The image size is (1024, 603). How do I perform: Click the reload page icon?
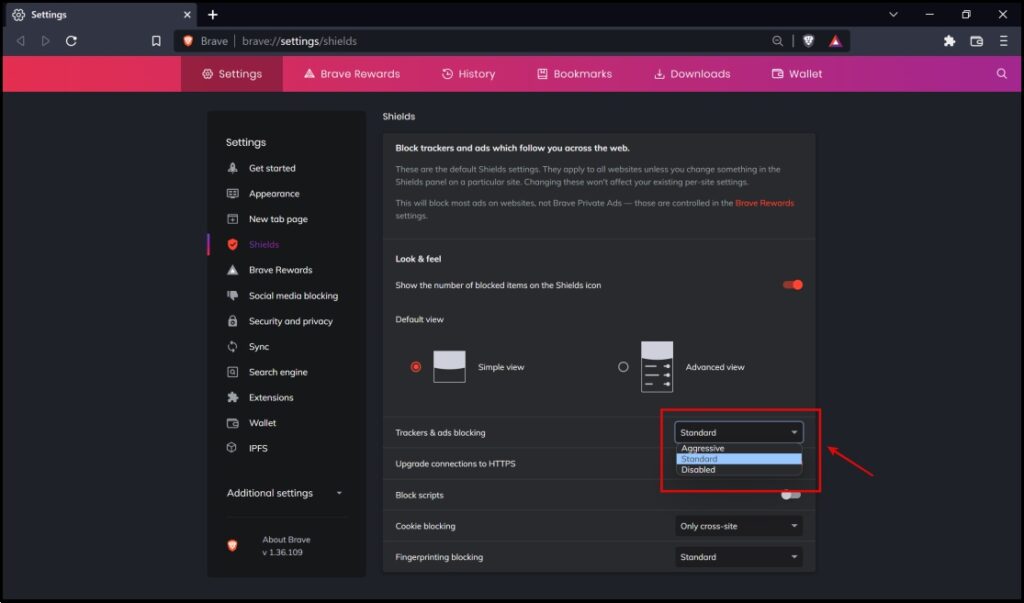pos(71,41)
